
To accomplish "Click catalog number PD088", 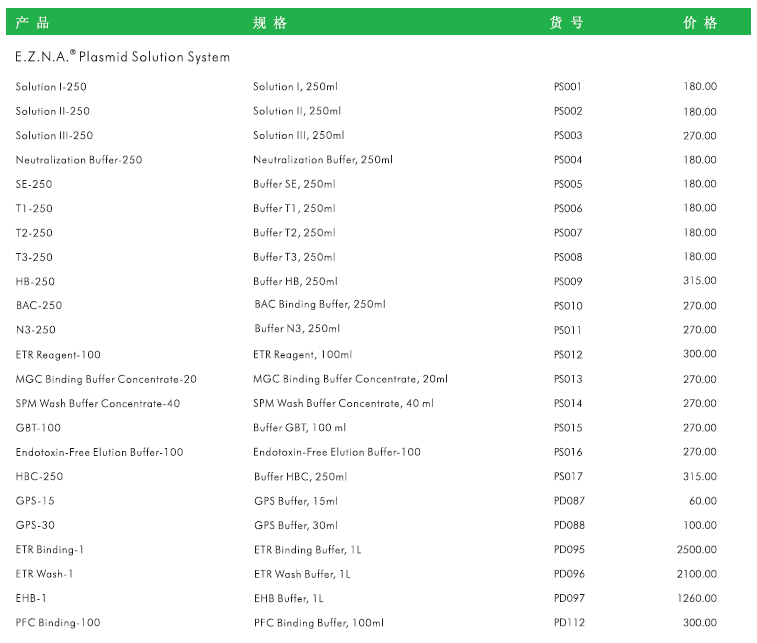I will tap(569, 525).
